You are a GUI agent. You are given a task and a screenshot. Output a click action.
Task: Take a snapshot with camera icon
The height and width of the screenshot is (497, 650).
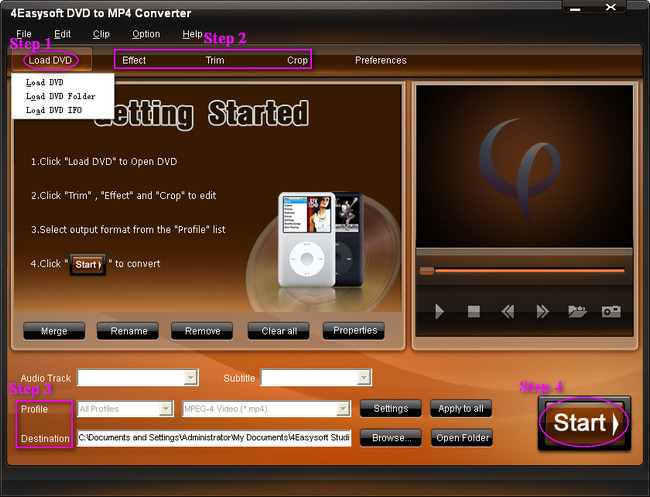click(x=611, y=311)
